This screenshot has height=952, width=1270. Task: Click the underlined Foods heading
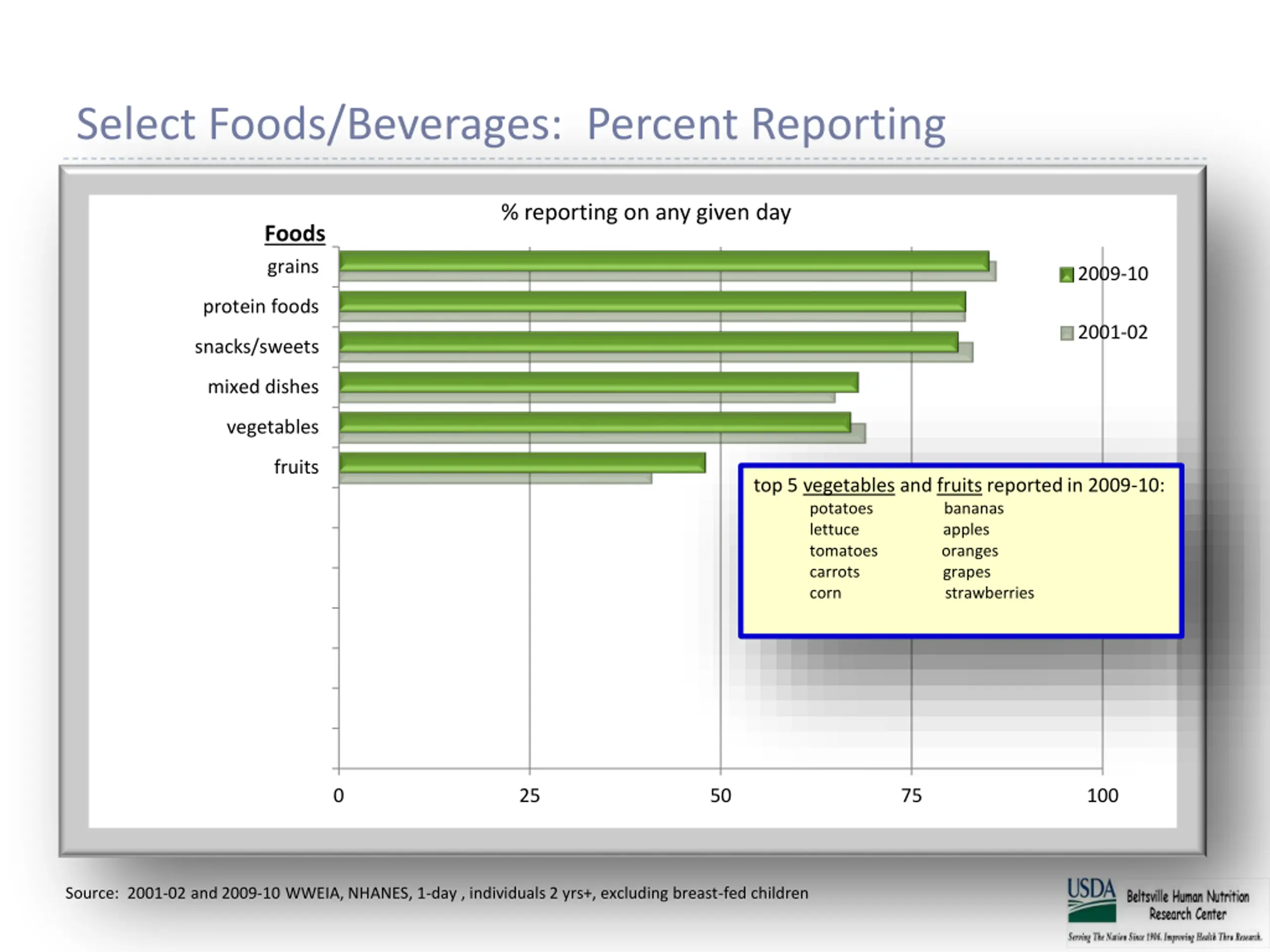[x=295, y=234]
